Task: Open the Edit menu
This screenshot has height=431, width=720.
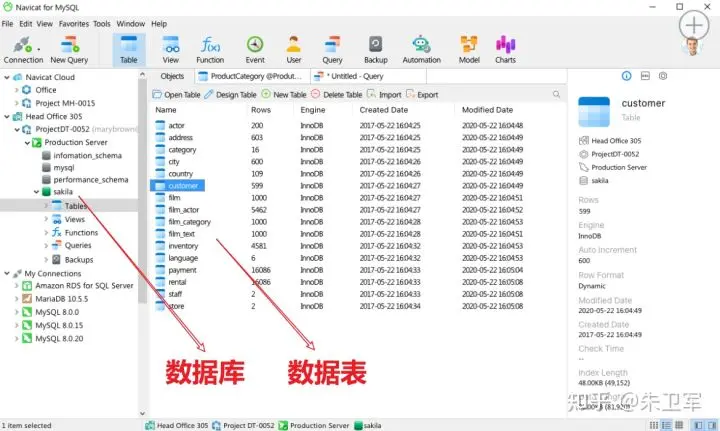Action: [x=26, y=24]
